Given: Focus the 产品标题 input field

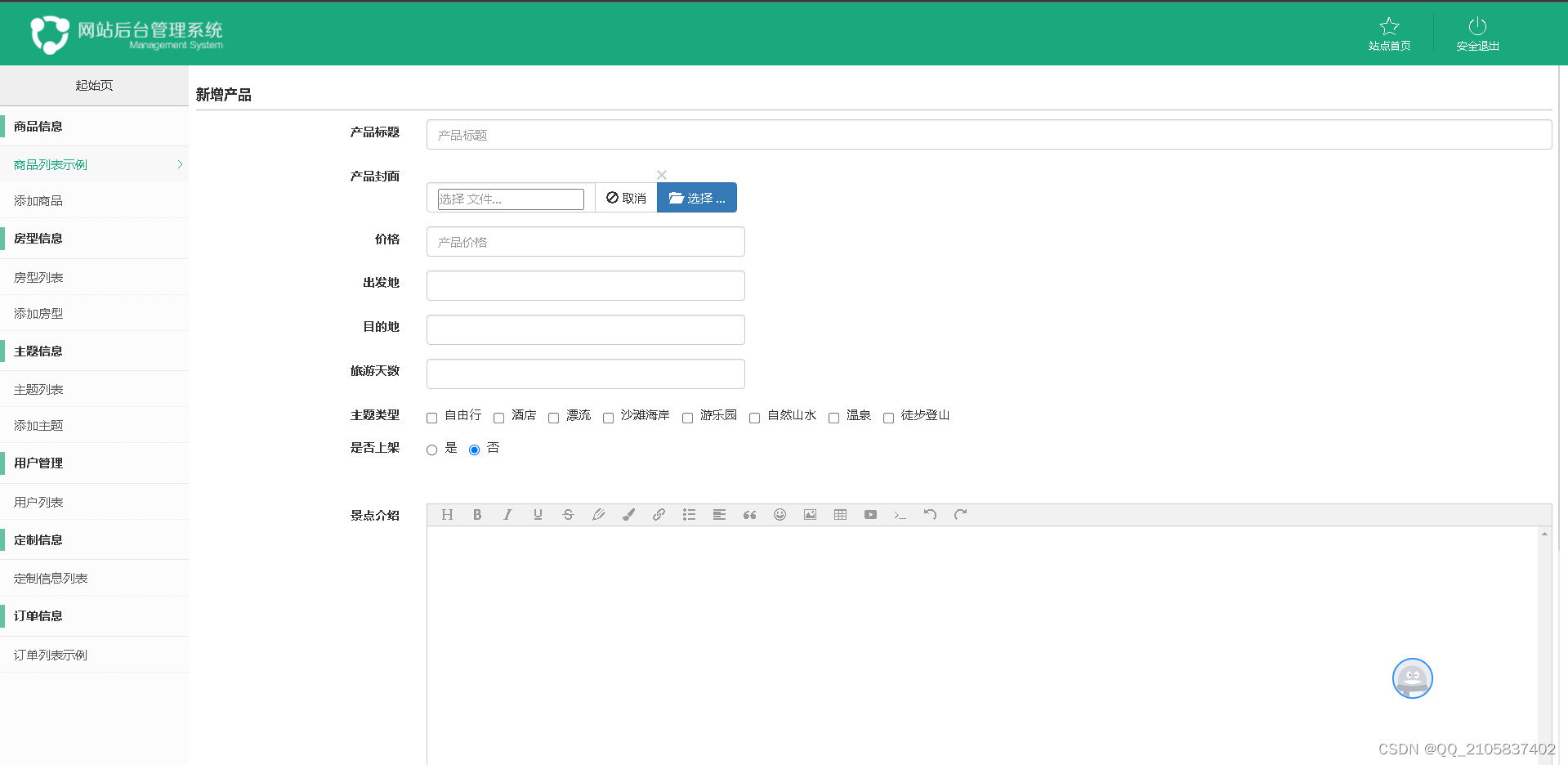Looking at the screenshot, I should (x=989, y=135).
